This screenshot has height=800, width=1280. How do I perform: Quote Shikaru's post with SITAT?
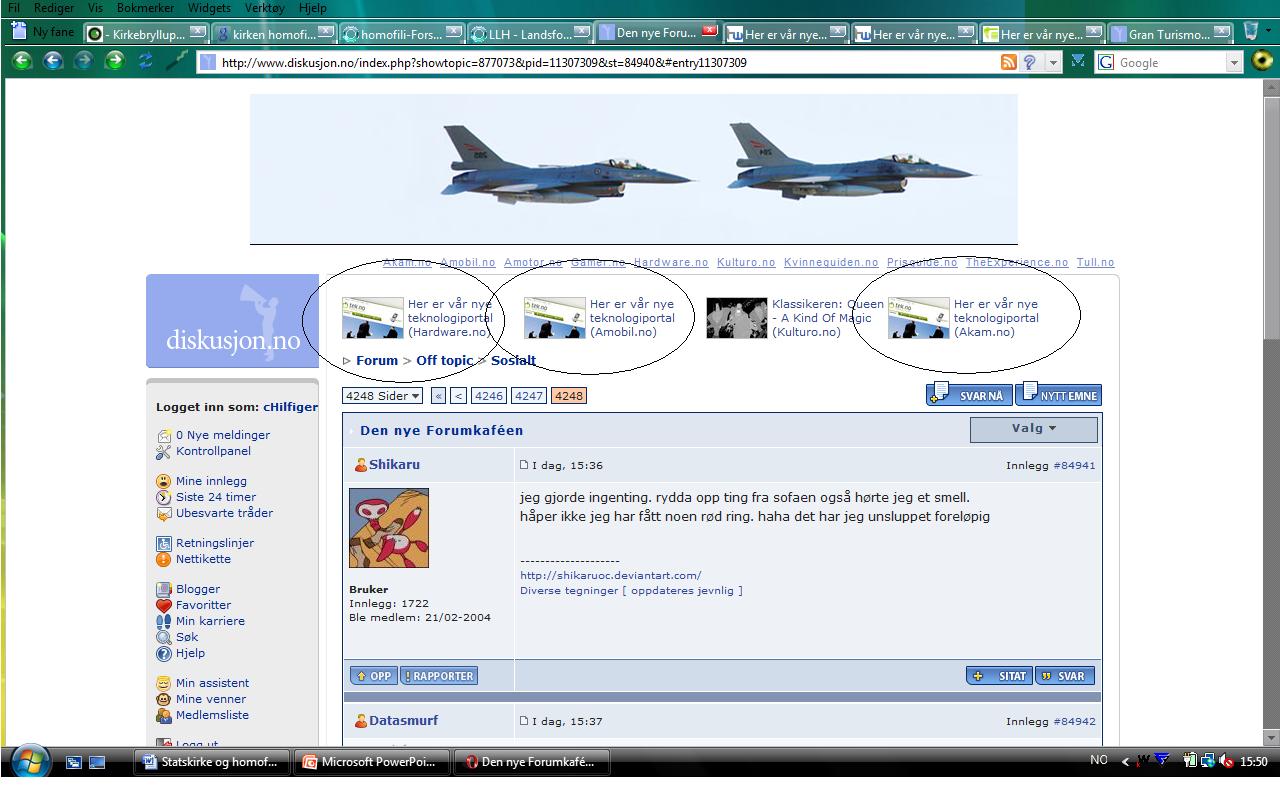999,676
